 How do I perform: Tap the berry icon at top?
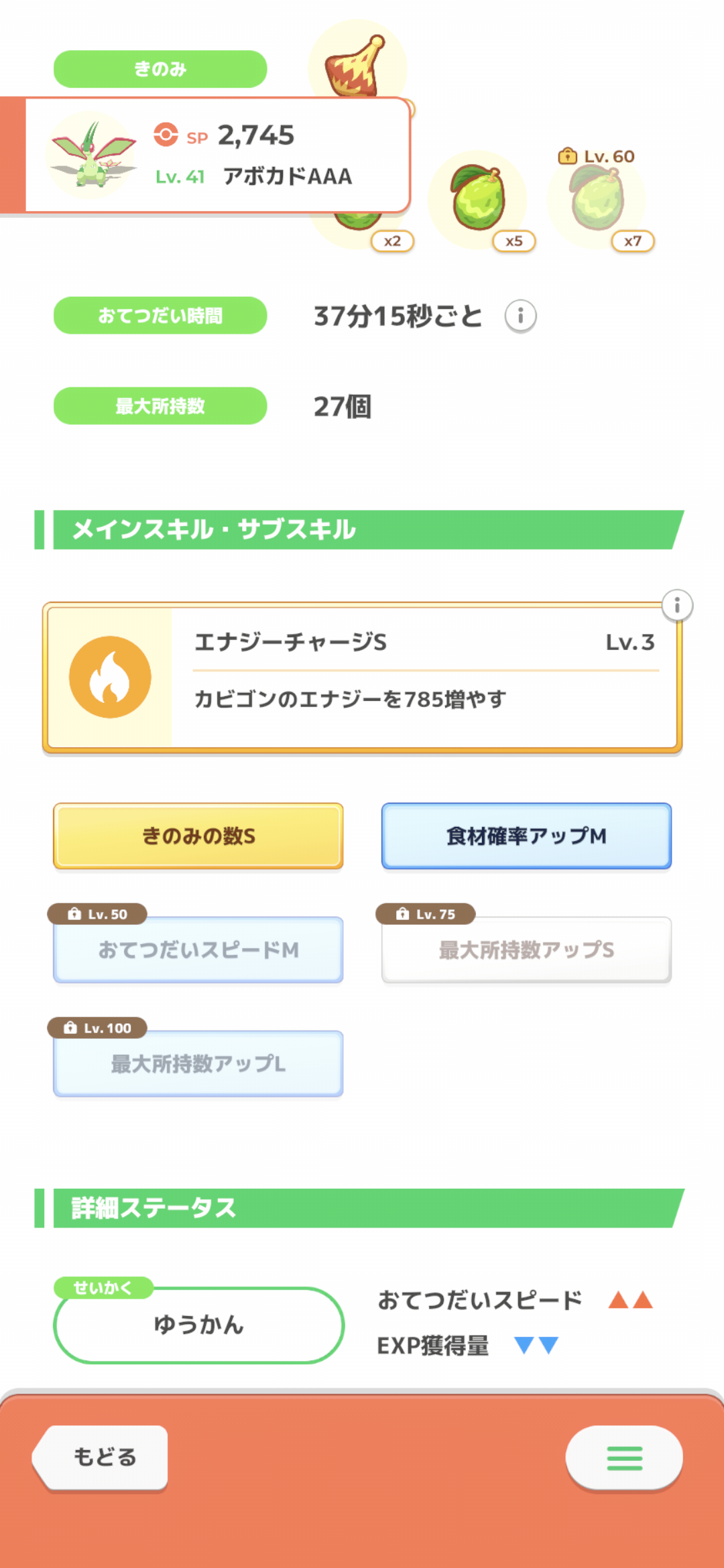point(357,67)
